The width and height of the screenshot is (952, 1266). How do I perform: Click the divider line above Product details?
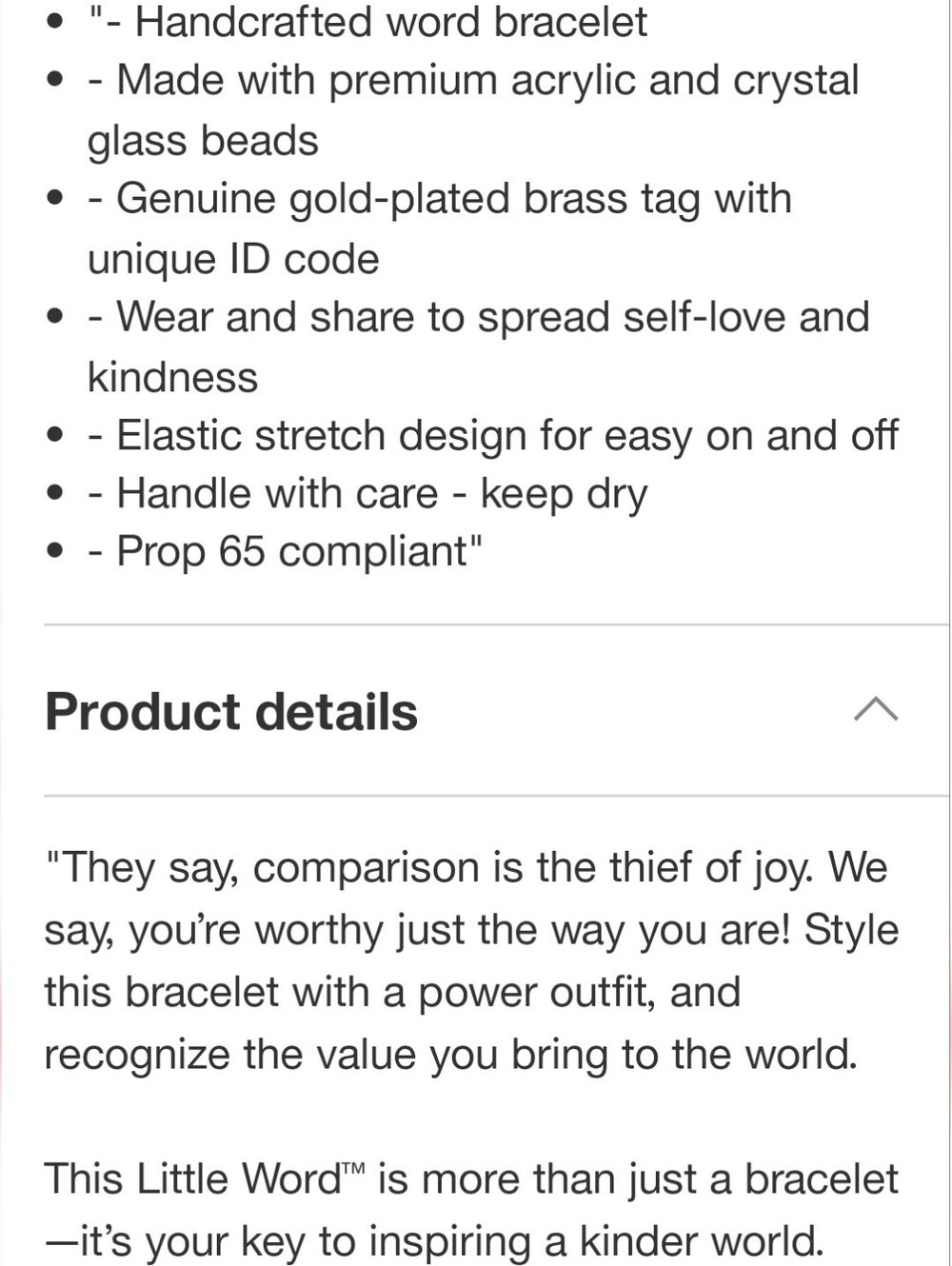(496, 625)
